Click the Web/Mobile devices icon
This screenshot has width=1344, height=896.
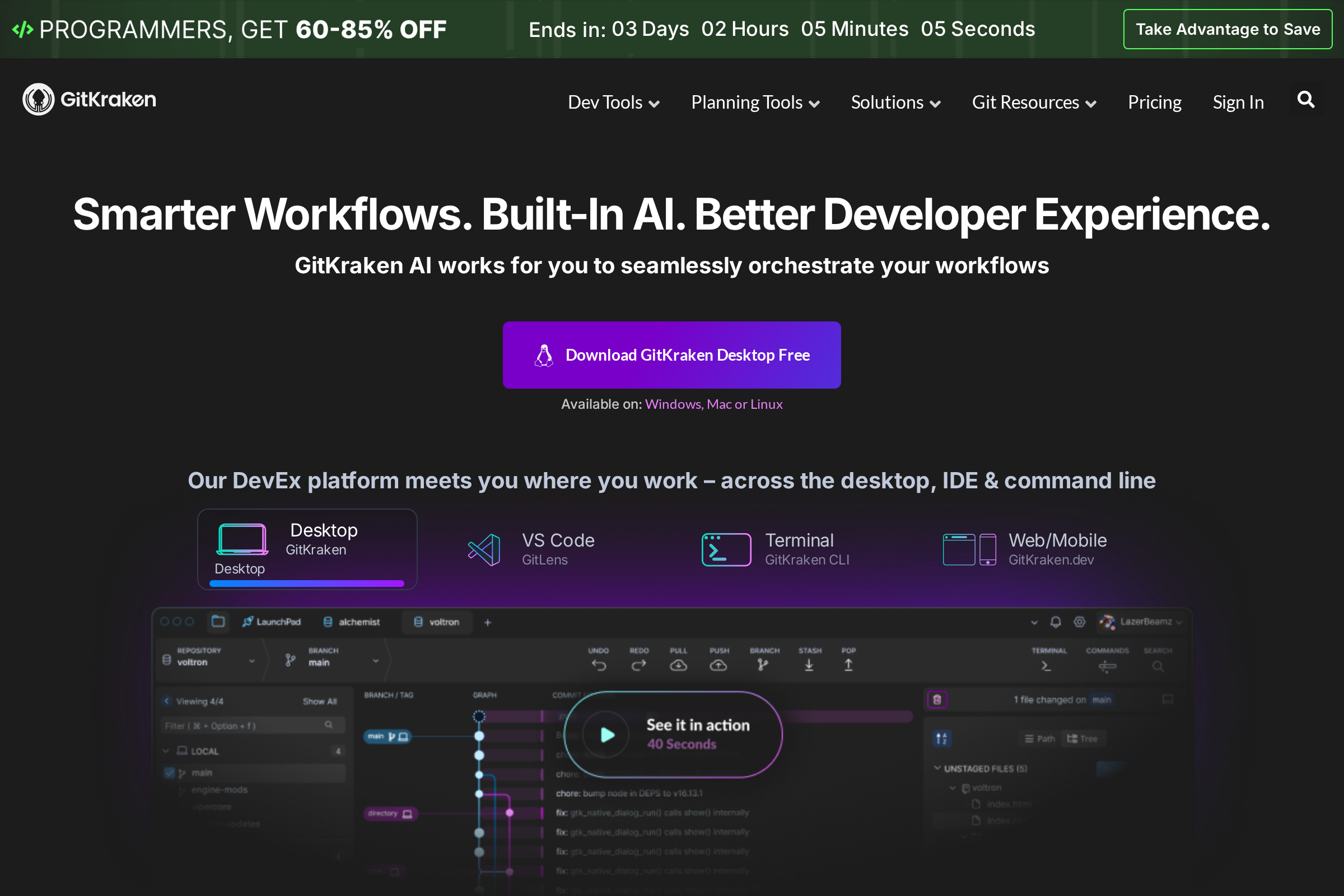point(969,550)
